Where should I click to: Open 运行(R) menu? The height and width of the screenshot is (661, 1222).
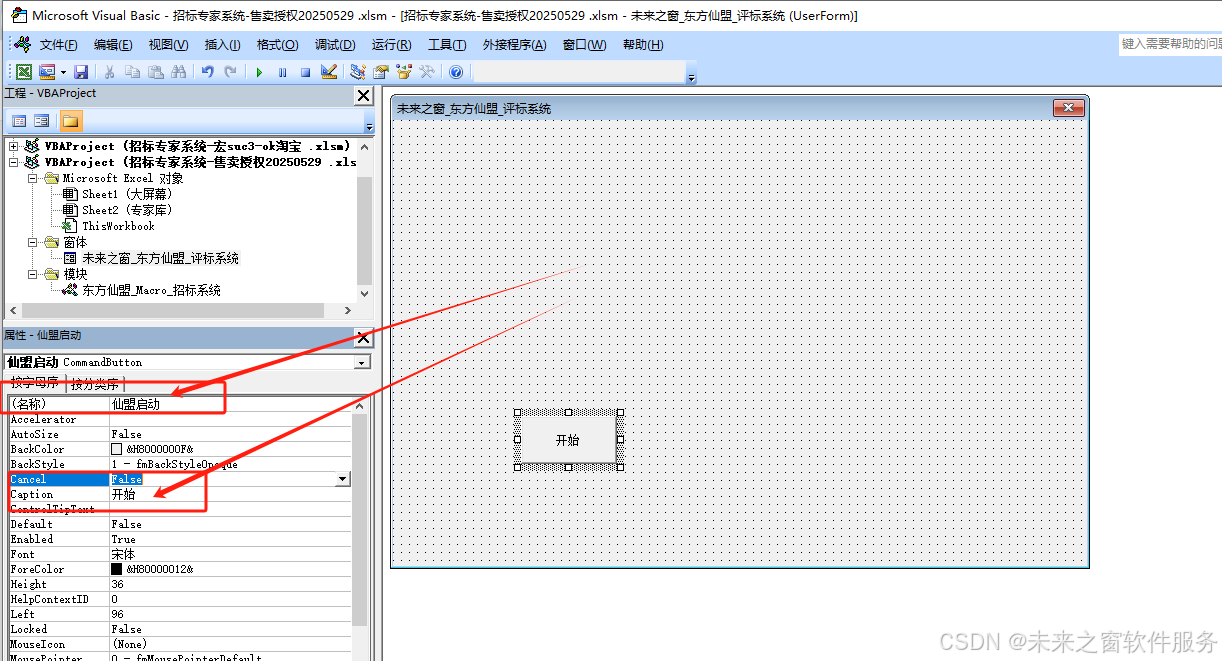391,45
